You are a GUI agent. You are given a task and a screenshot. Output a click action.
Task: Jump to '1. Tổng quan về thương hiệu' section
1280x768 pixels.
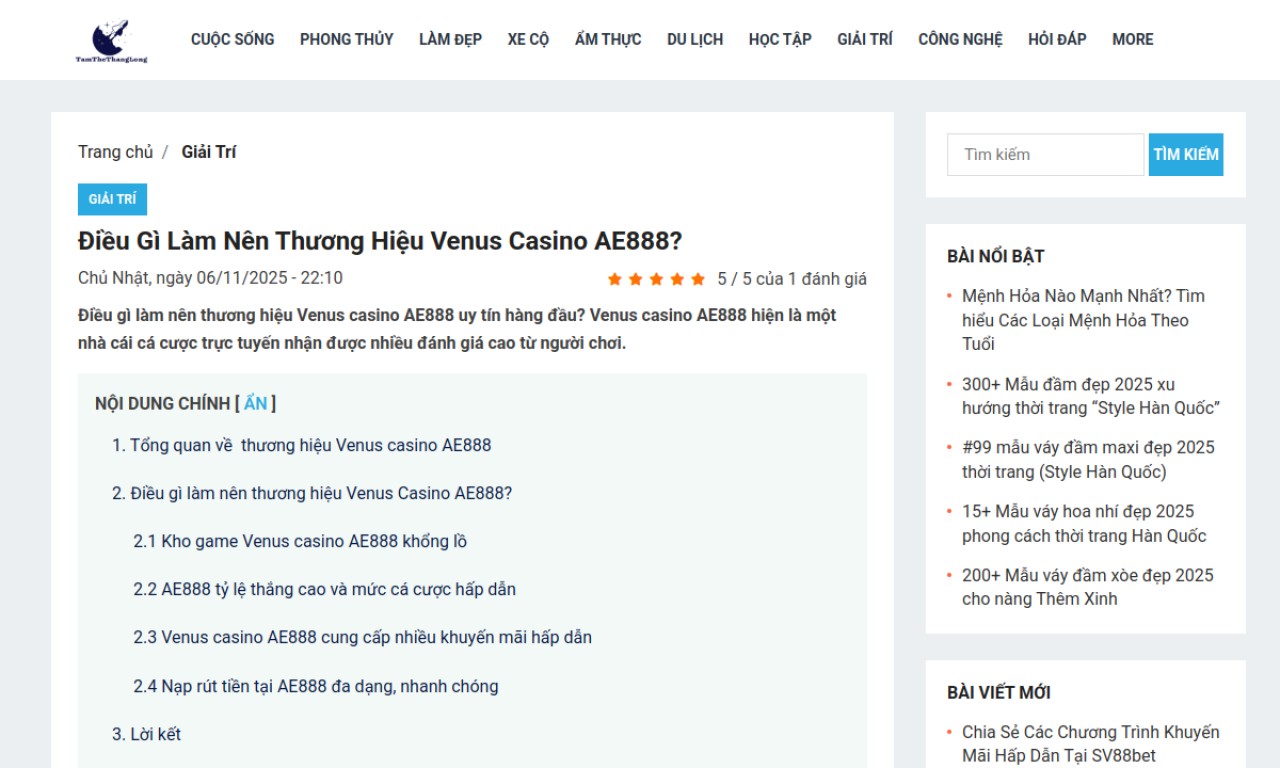[x=302, y=445]
